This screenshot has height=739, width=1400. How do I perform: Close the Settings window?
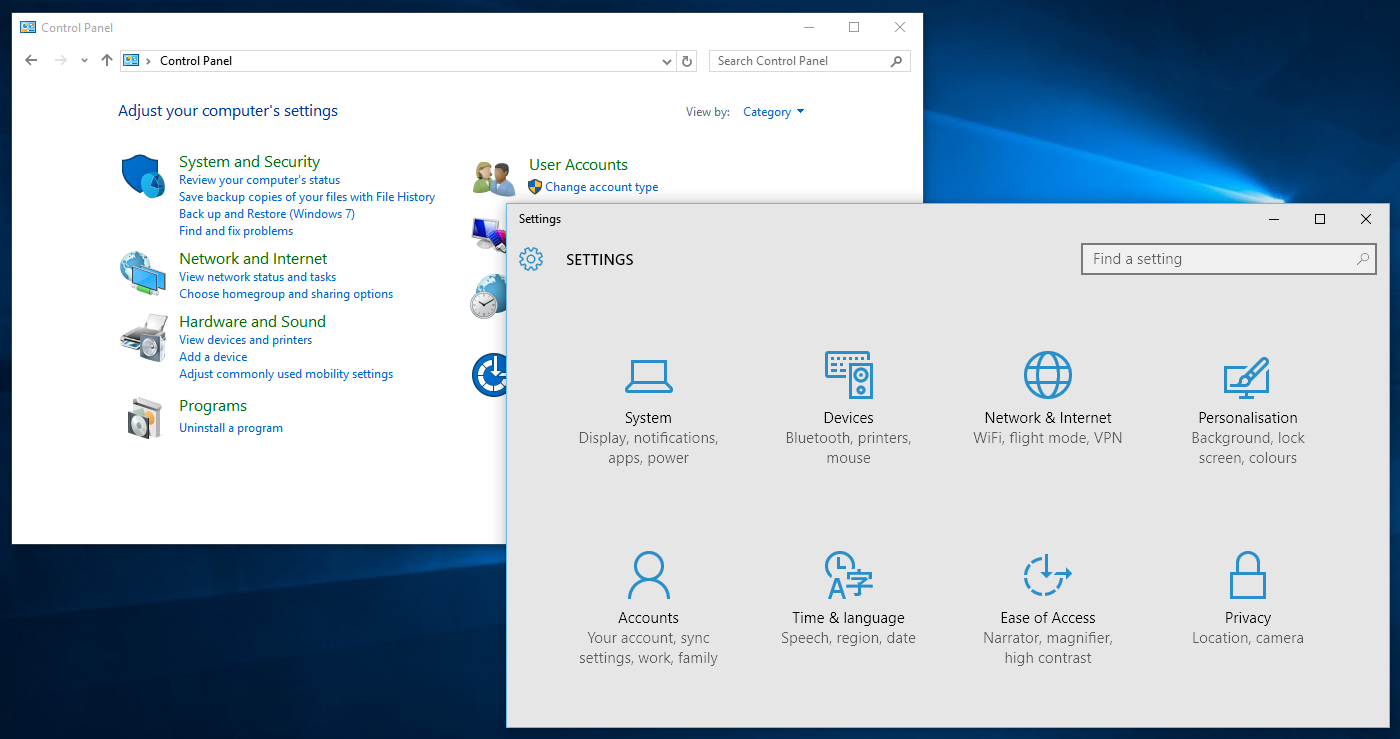(x=1366, y=219)
